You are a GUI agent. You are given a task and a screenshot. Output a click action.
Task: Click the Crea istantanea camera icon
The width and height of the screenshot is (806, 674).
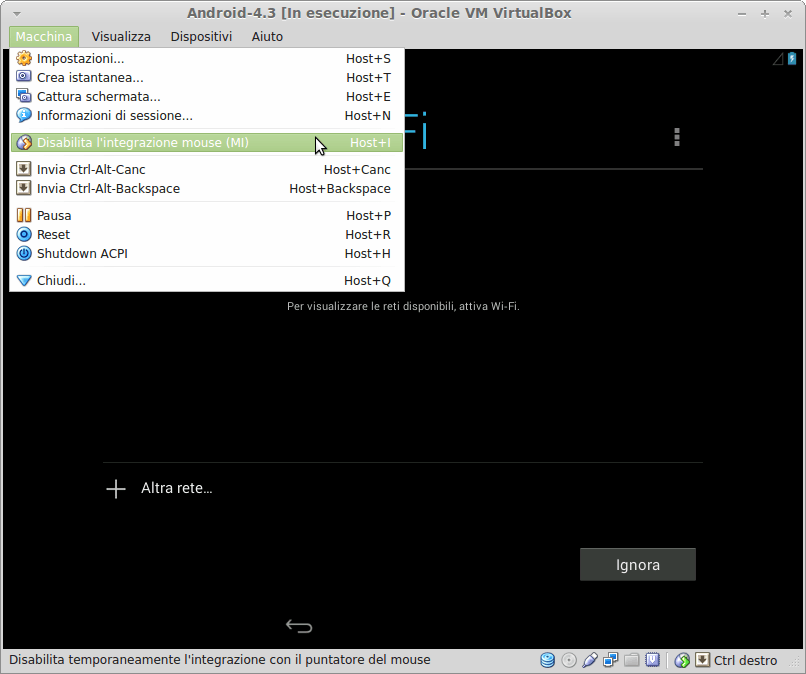tap(24, 77)
